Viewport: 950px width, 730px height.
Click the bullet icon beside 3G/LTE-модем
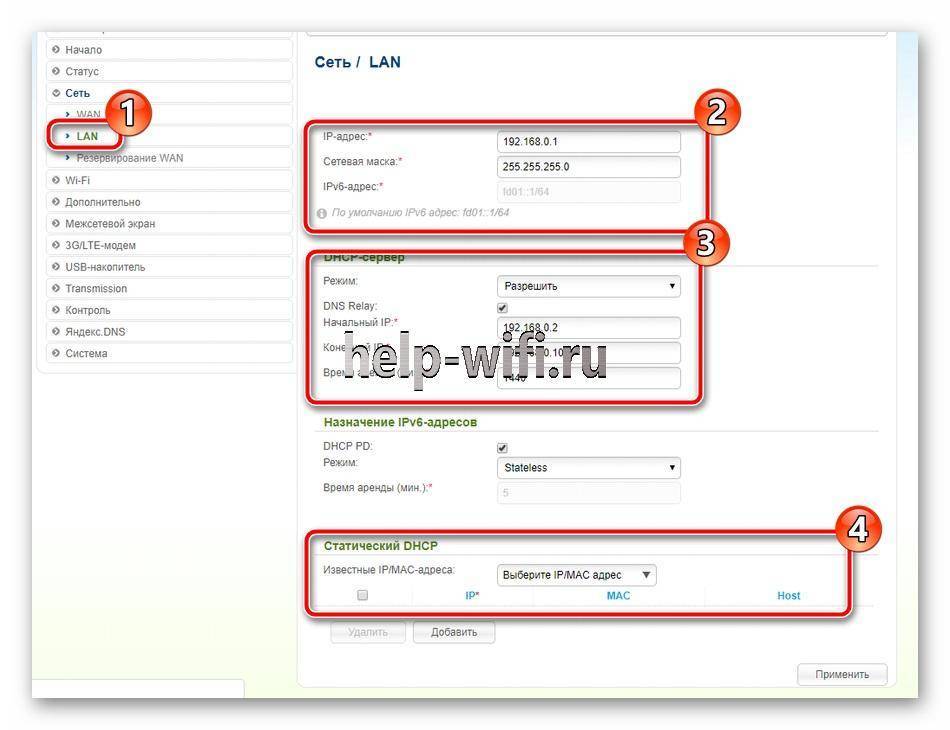[x=56, y=245]
